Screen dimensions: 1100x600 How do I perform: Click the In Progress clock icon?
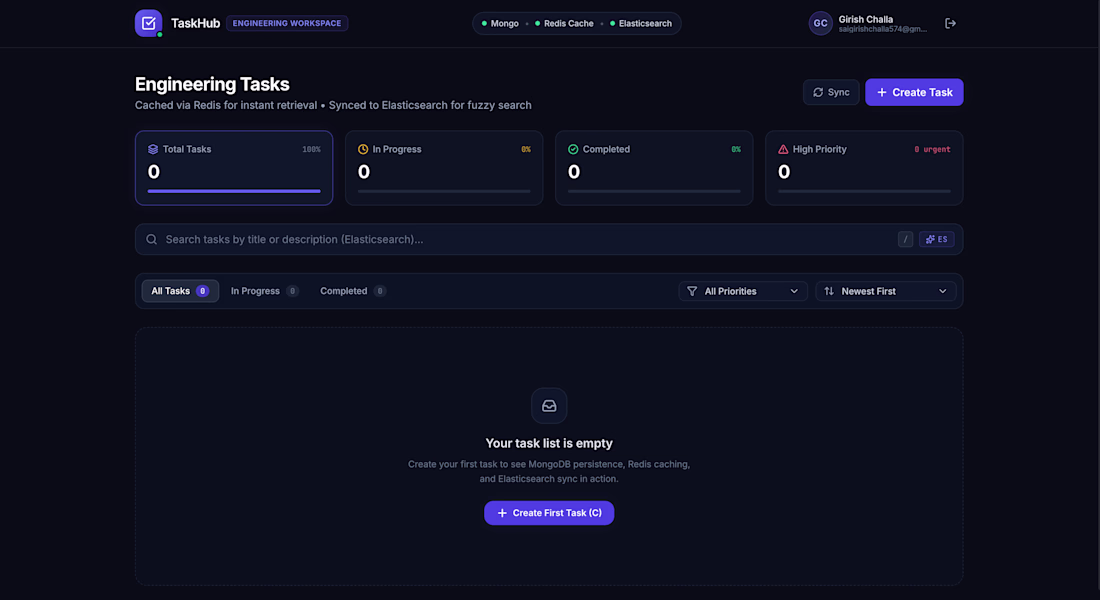click(x=363, y=149)
